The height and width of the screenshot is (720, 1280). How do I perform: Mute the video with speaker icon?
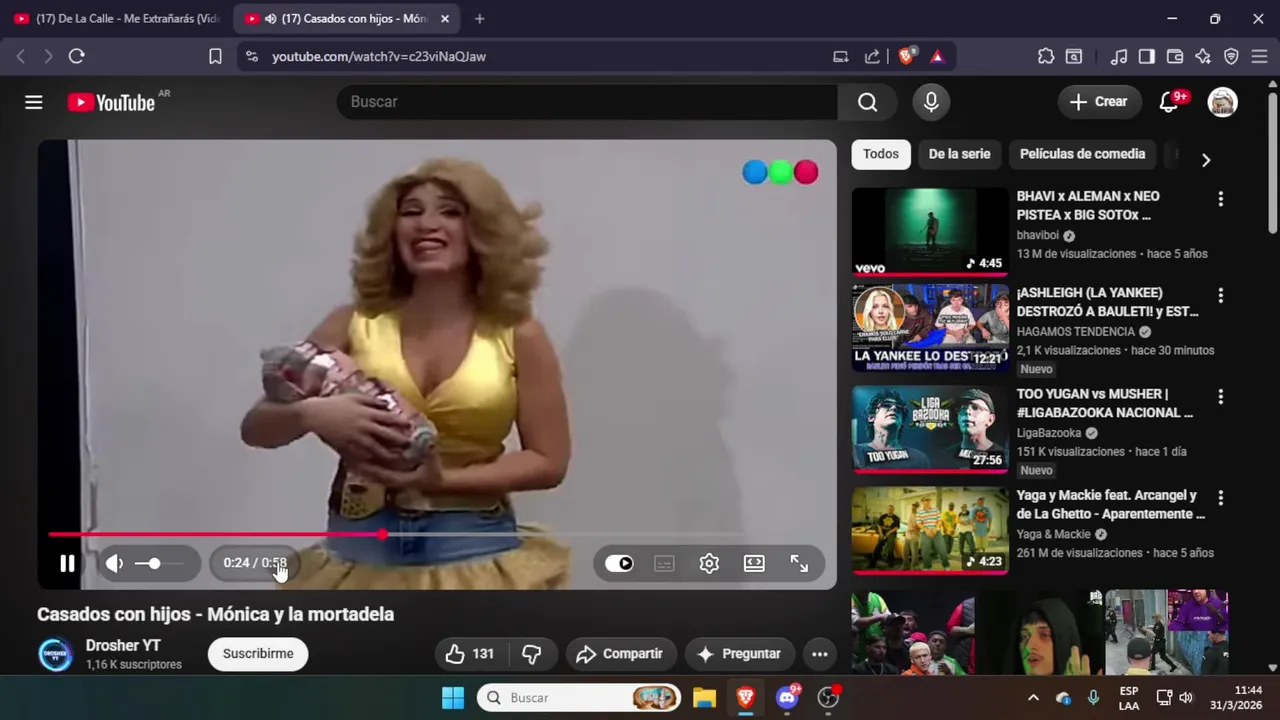(x=115, y=563)
